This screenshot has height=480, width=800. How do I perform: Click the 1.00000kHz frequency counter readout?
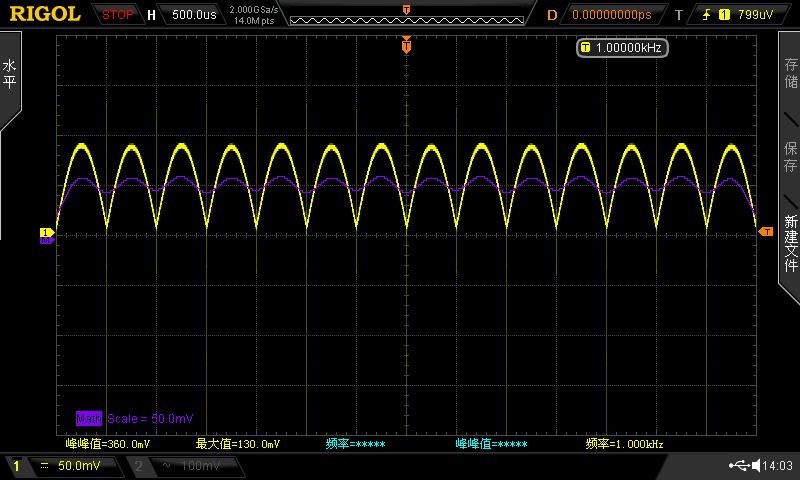click(x=622, y=48)
